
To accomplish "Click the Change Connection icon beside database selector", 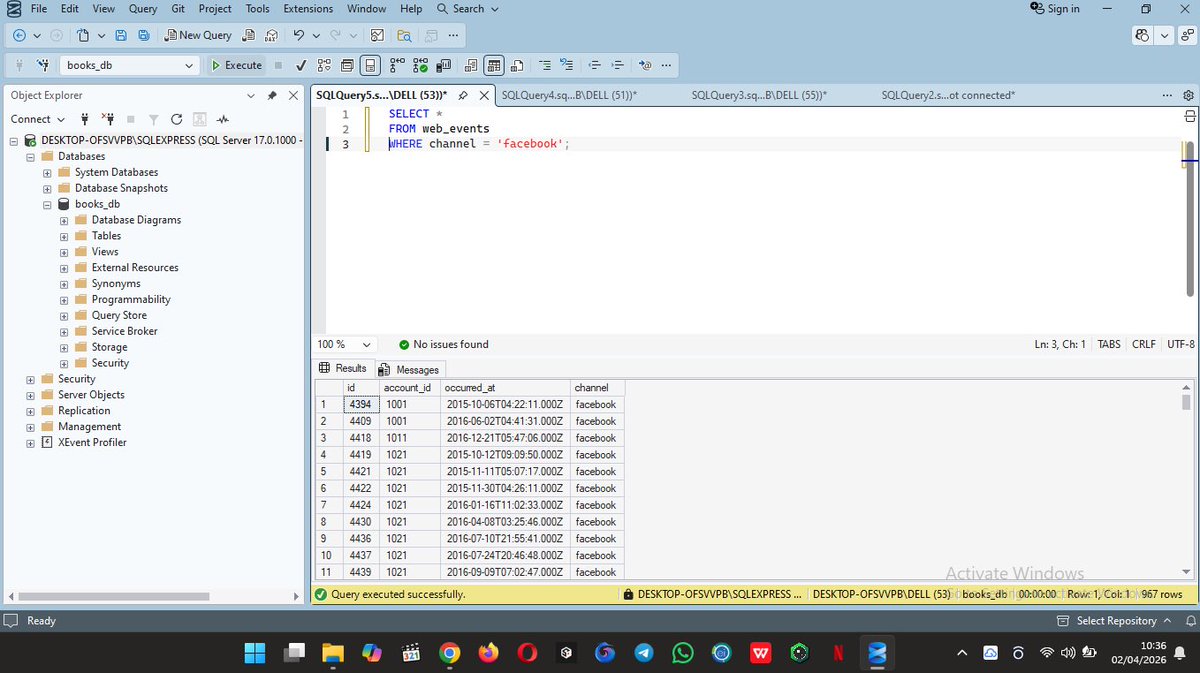I will click(42, 65).
